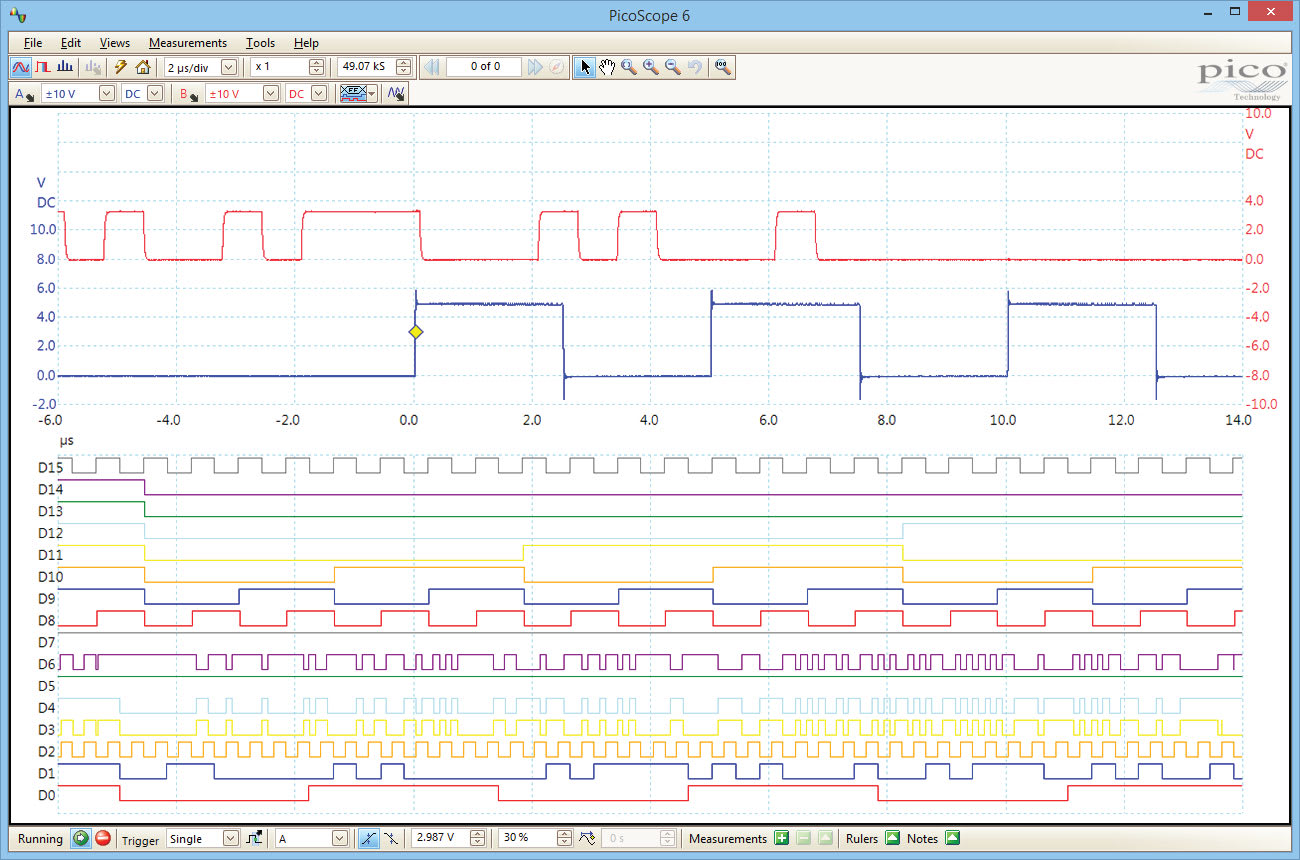Select rising edge trigger direction
The image size is (1300, 860).
pyautogui.click(x=369, y=838)
